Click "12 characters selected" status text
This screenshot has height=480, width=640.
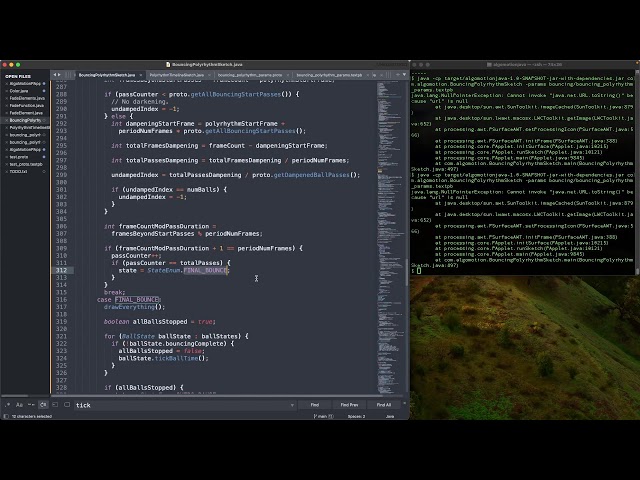pyautogui.click(x=32, y=416)
